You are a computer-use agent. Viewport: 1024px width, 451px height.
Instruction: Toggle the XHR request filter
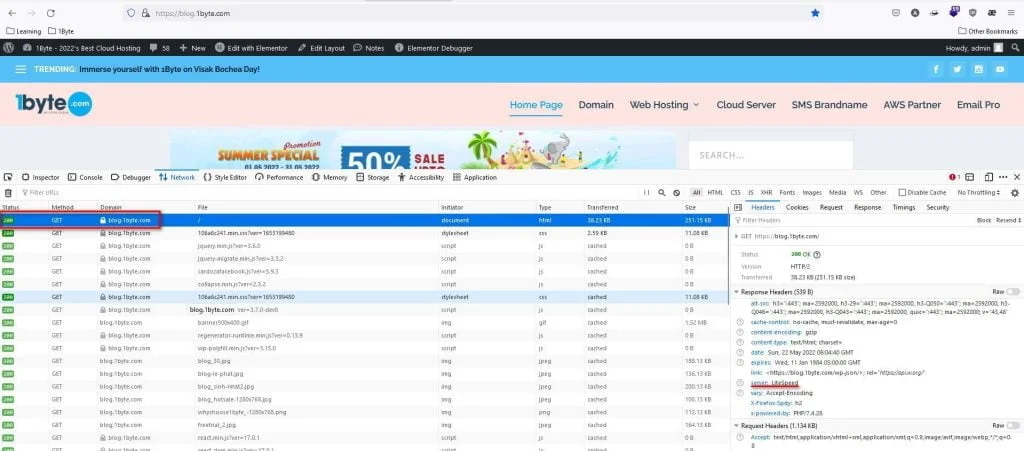767,193
